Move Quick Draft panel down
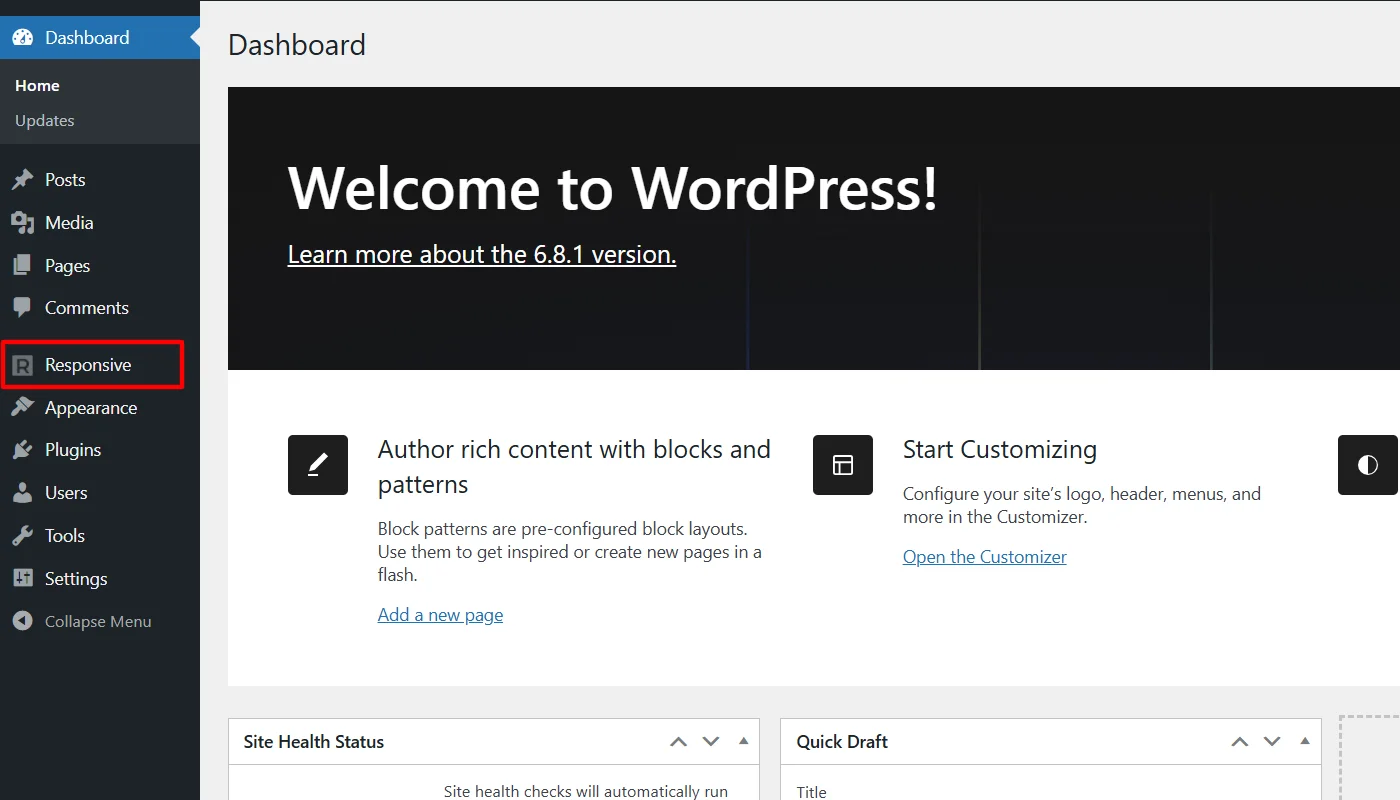 click(1272, 742)
